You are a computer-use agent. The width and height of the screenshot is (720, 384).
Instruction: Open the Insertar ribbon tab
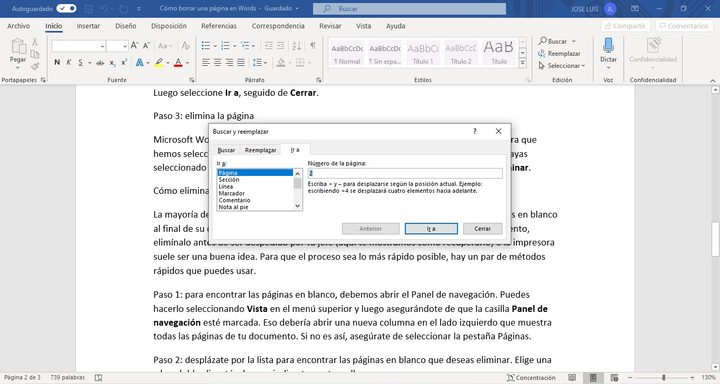(88, 26)
